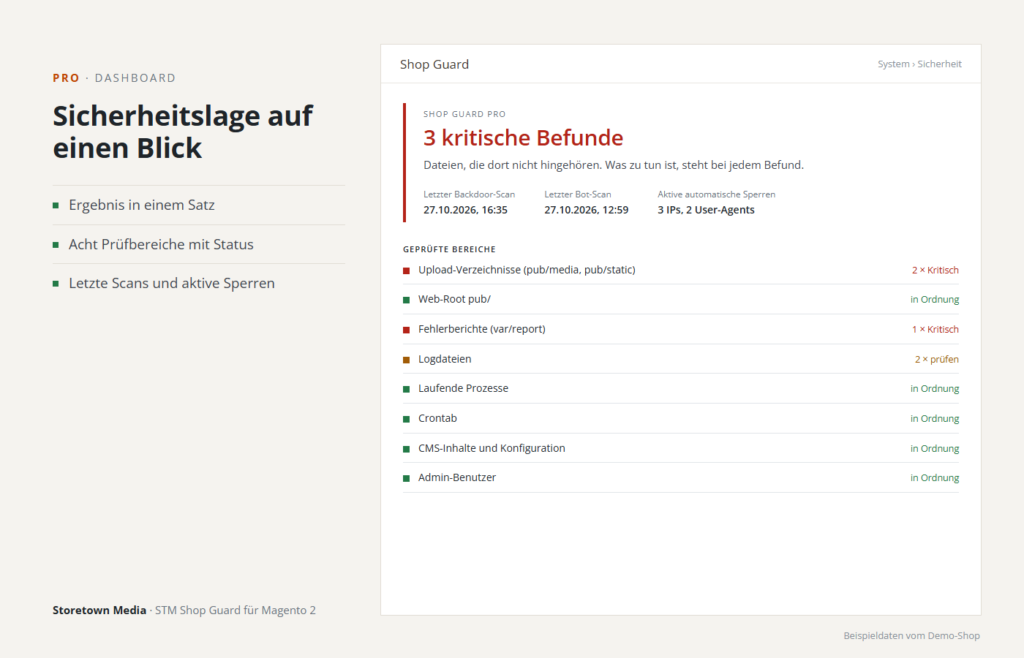Click the Upload-Verzeichnisse (pub/media, pub/static) row text
The height and width of the screenshot is (658, 1024).
526,270
